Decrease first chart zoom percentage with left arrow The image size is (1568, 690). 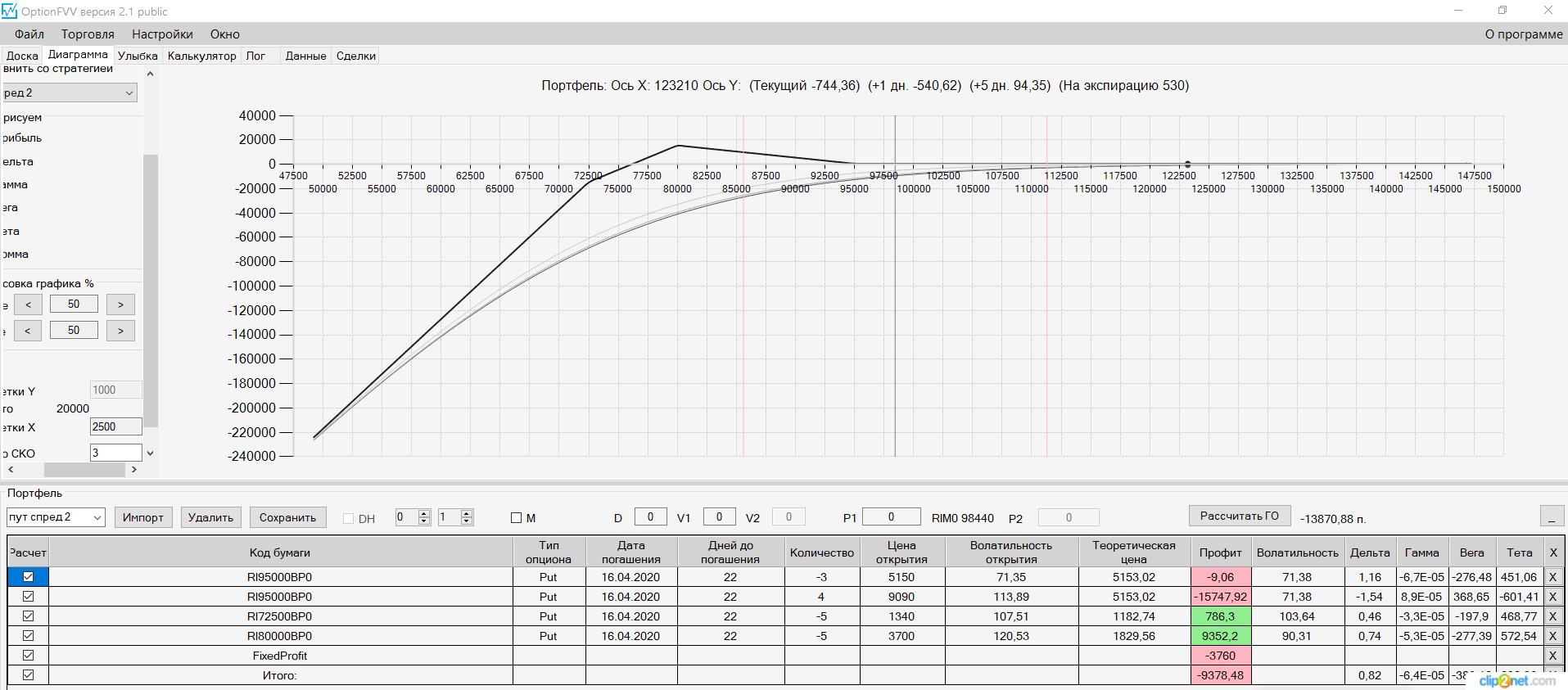click(28, 304)
